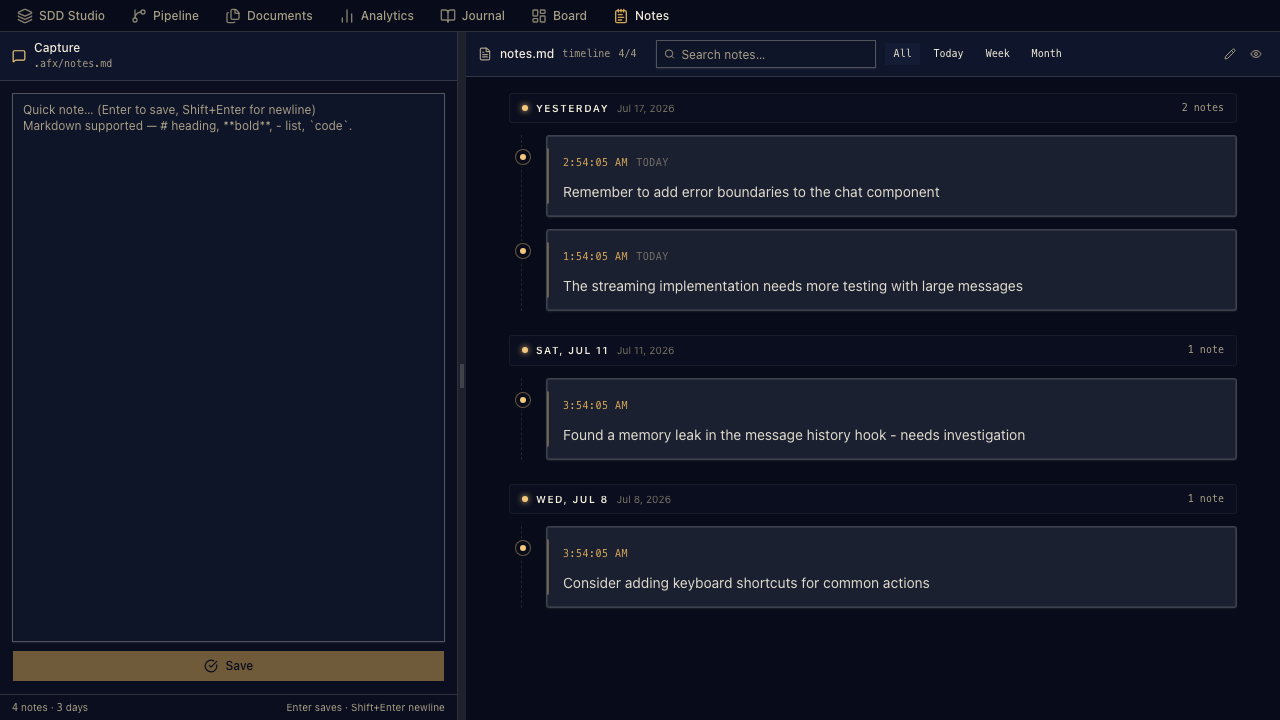Collapse the Wed, Jul 8 group header

pos(873,499)
